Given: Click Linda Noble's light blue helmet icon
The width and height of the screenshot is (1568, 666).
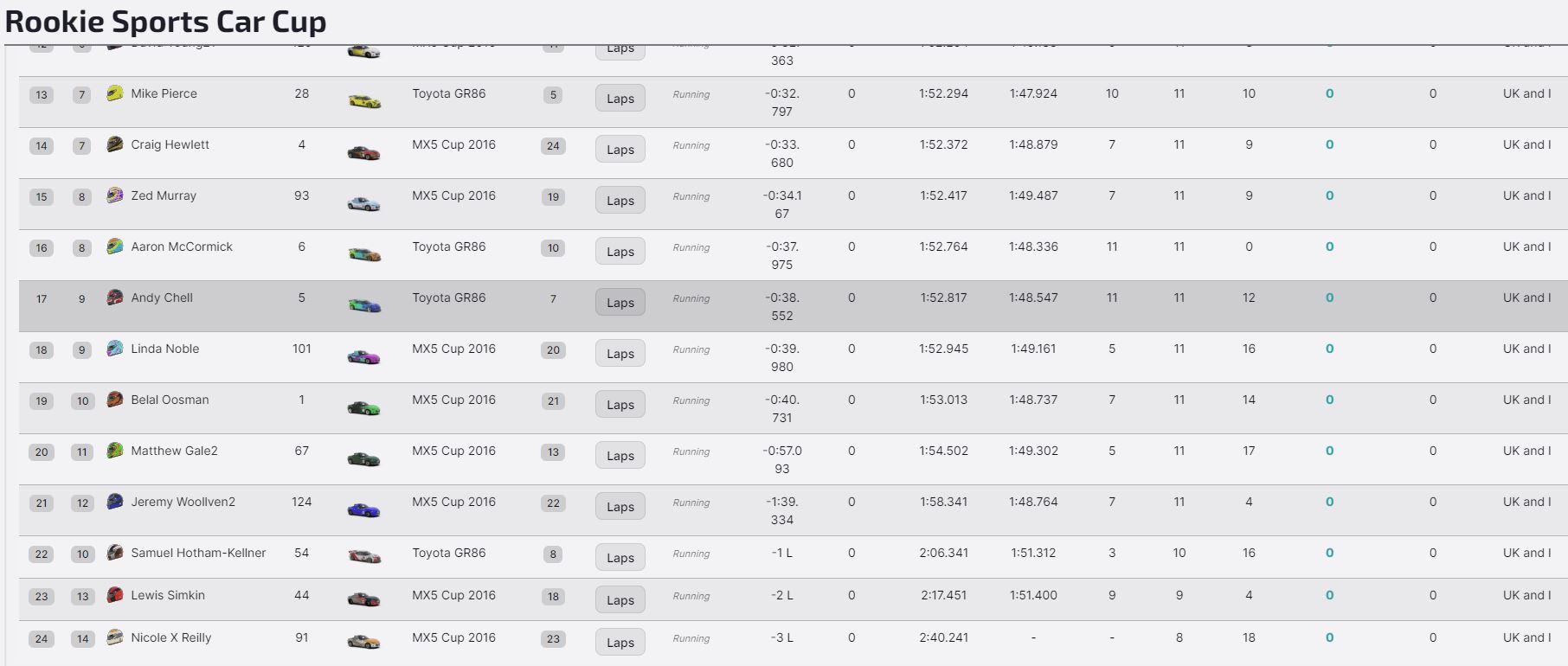Looking at the screenshot, I should pyautogui.click(x=114, y=349).
